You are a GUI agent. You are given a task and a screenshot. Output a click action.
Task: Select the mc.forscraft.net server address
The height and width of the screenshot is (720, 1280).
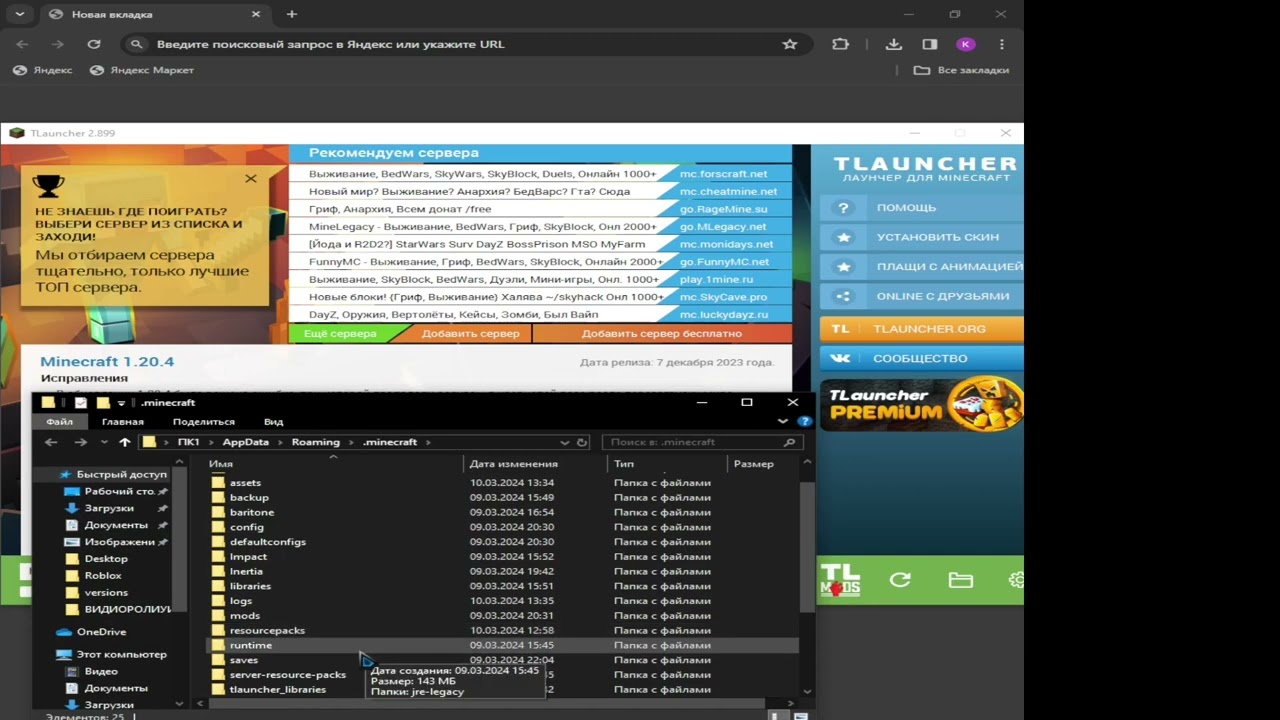click(724, 174)
